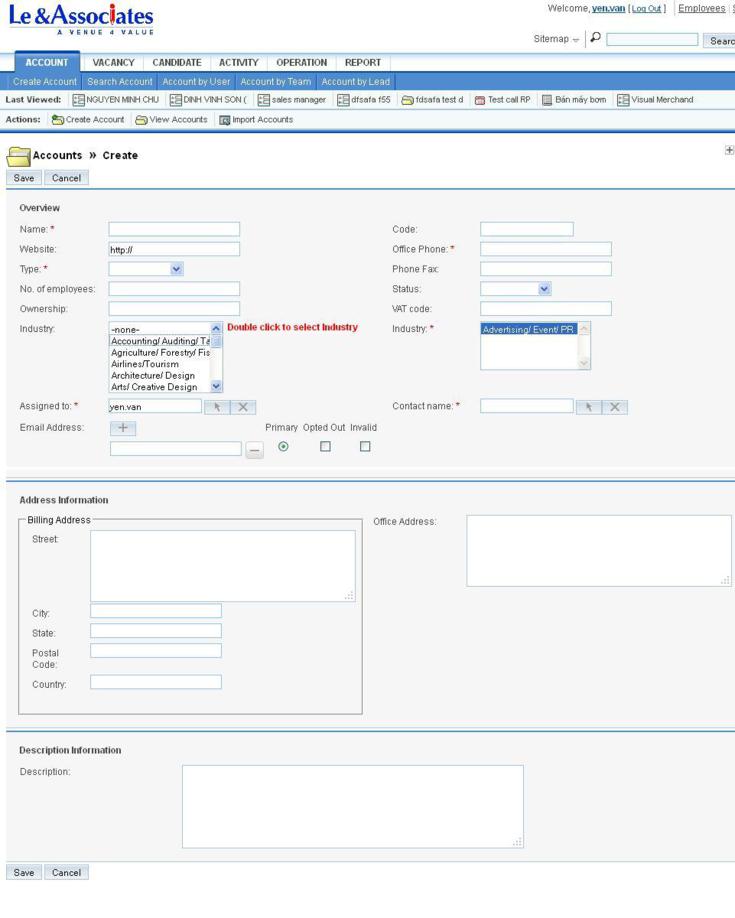Open Test call RP last viewed item
735x918 pixels.
click(502, 100)
